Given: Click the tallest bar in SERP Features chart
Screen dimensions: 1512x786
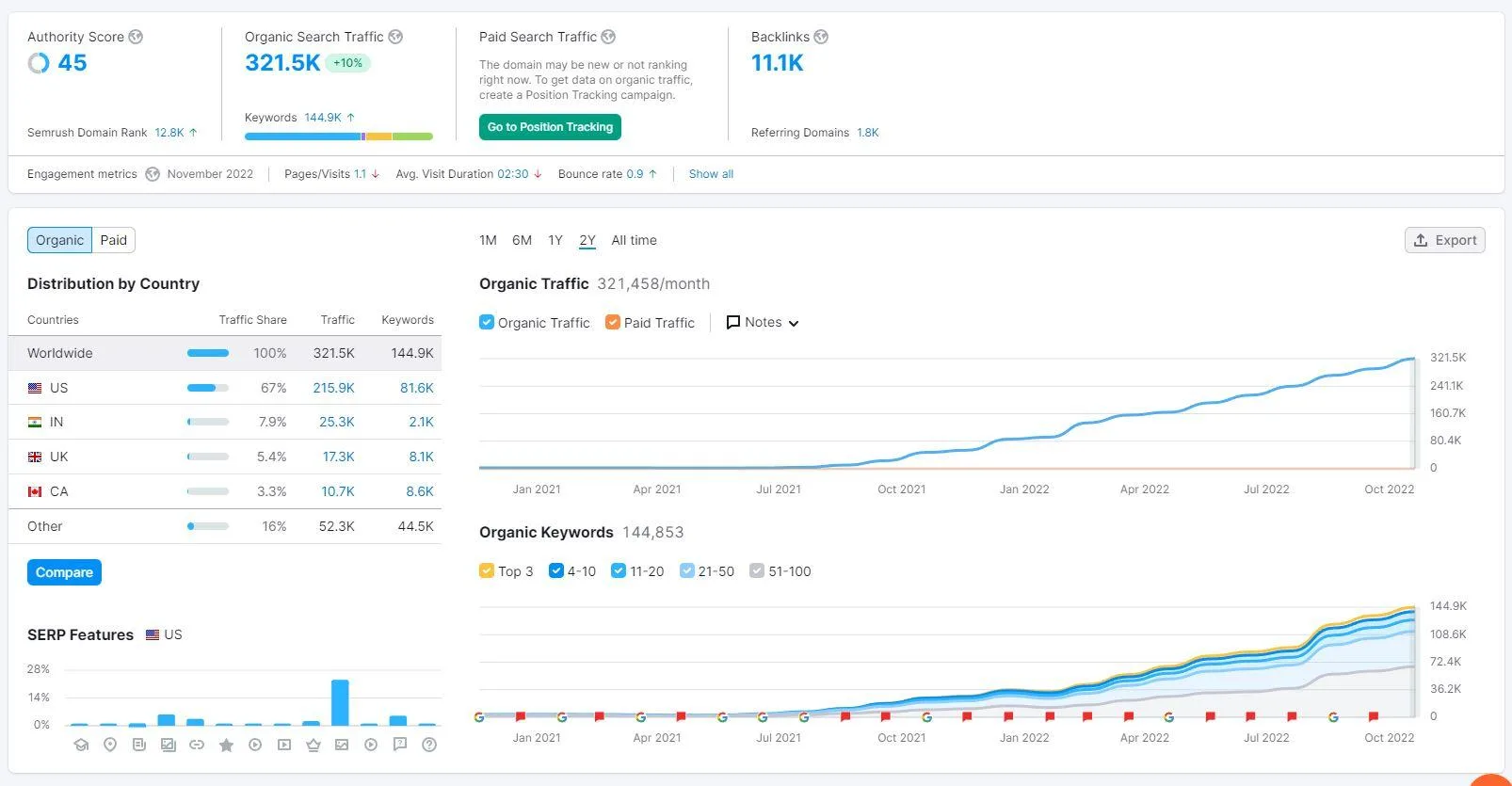Looking at the screenshot, I should click(x=340, y=702).
